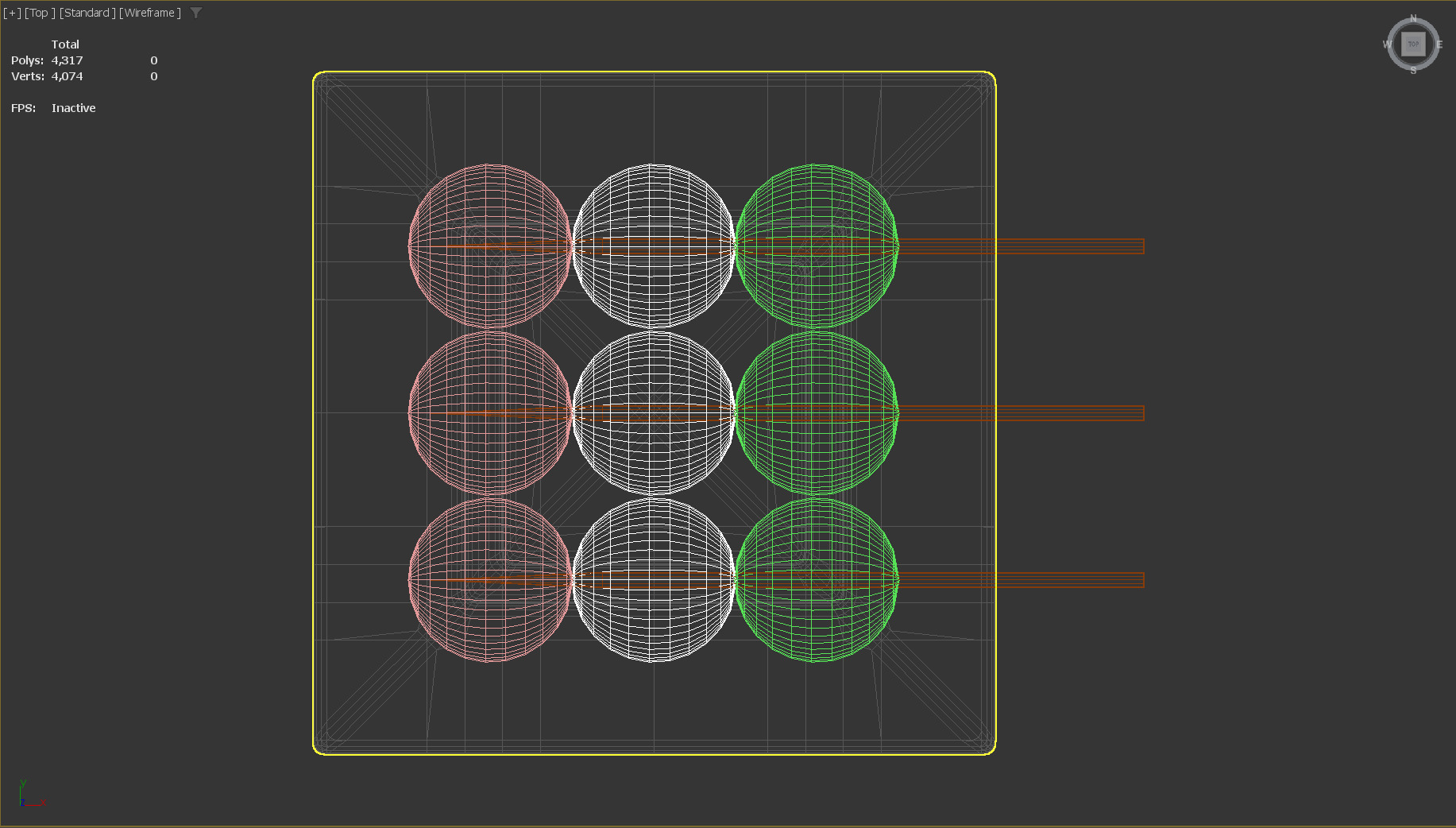This screenshot has height=828, width=1456.
Task: Click the N direction on ViewCube compass
Action: (1413, 18)
